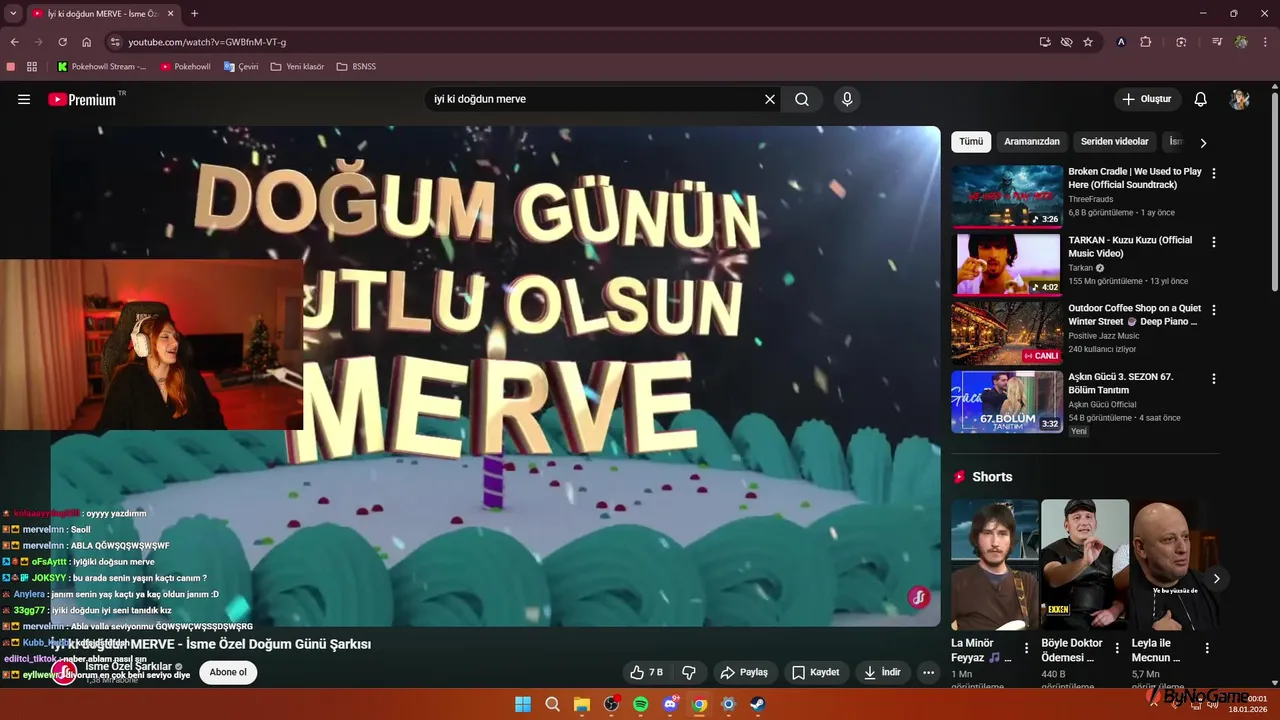Bookmark this page with the star icon

[1088, 42]
